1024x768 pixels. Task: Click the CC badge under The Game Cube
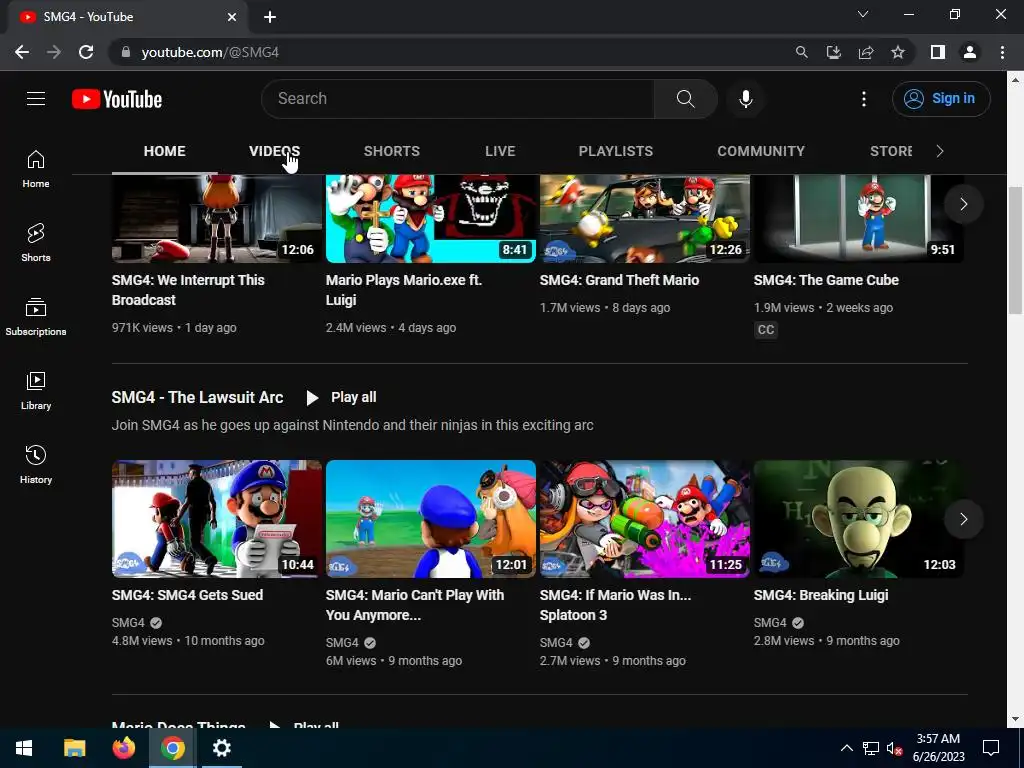[x=766, y=330]
